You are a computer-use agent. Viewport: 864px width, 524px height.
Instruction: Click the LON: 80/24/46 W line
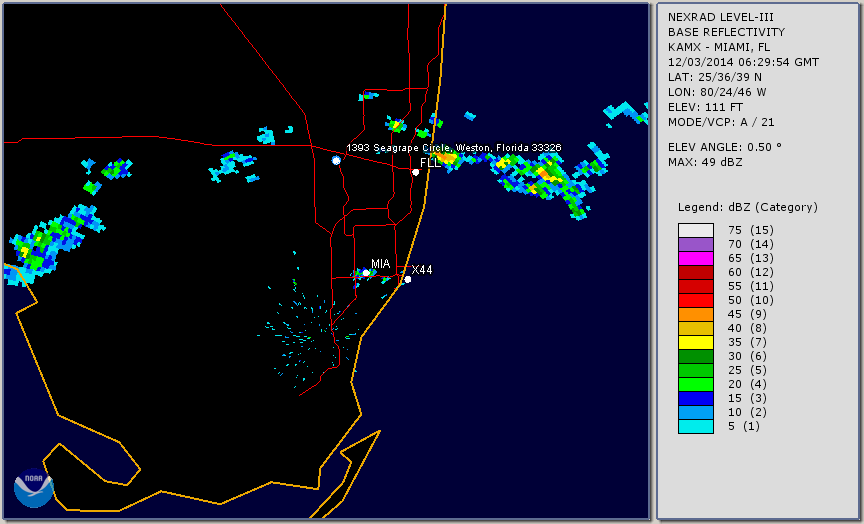[x=717, y=92]
